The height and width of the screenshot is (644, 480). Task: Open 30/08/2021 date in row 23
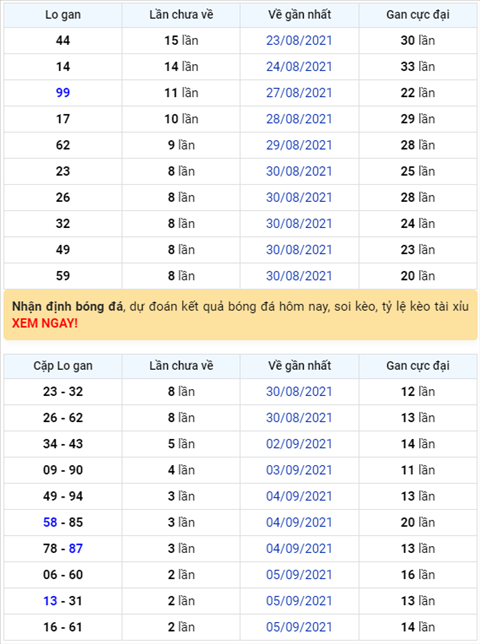click(299, 171)
